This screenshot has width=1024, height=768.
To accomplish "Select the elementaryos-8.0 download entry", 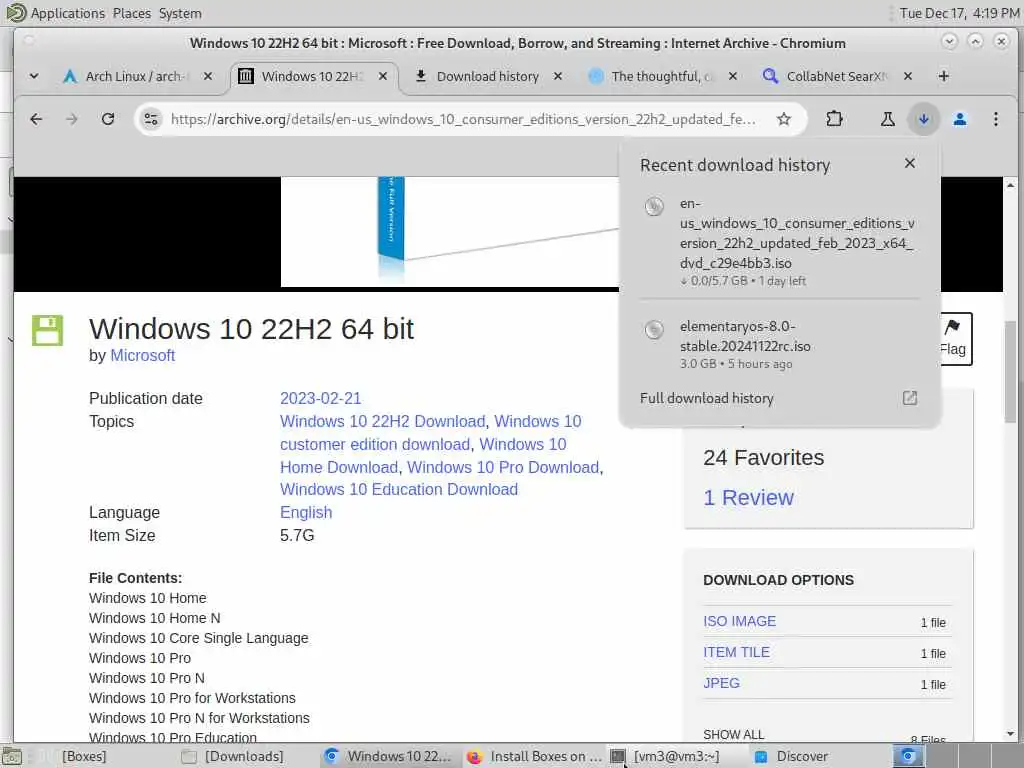I will [x=779, y=344].
